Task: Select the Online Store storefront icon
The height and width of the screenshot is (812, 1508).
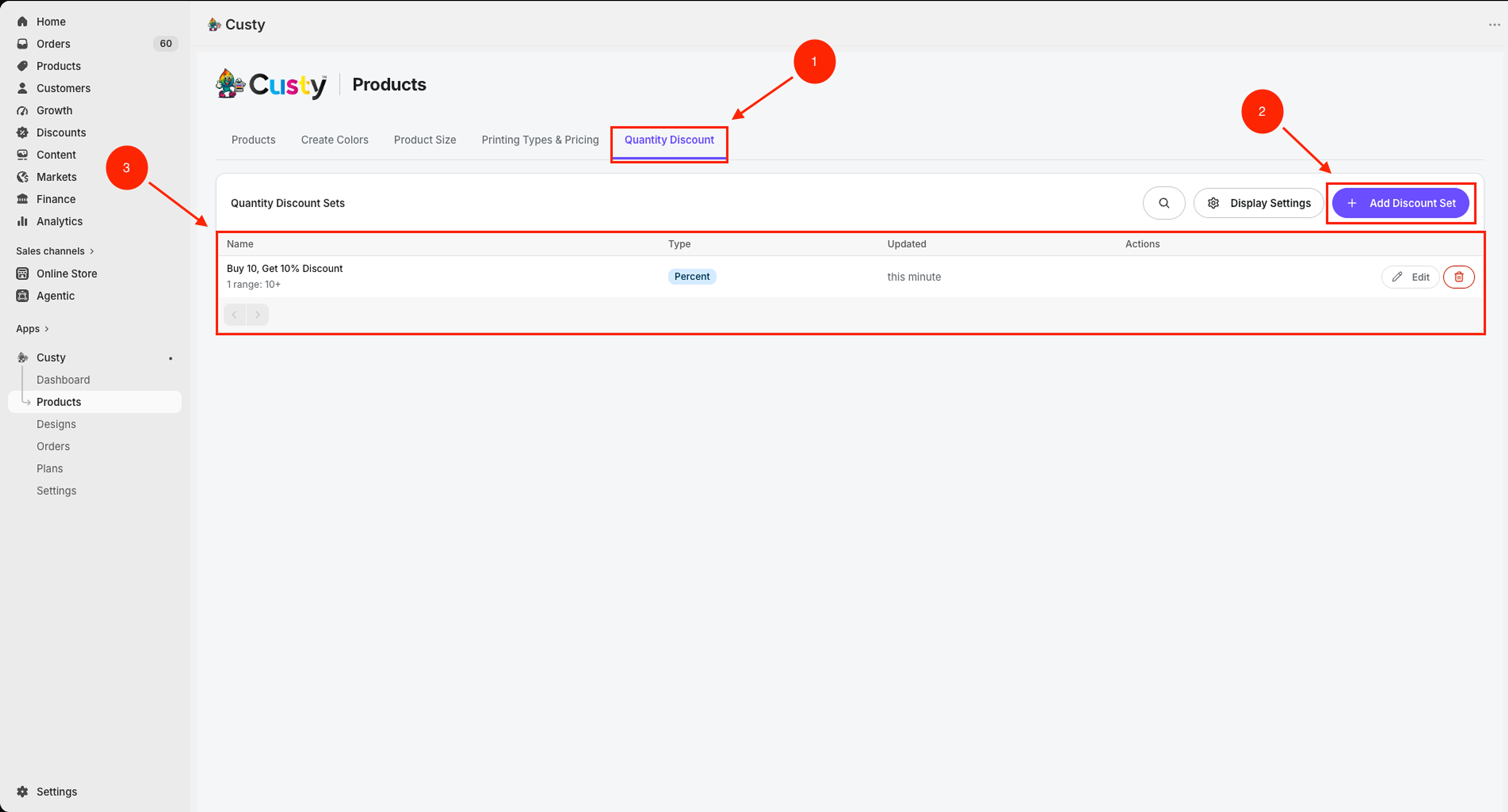Action: coord(22,273)
